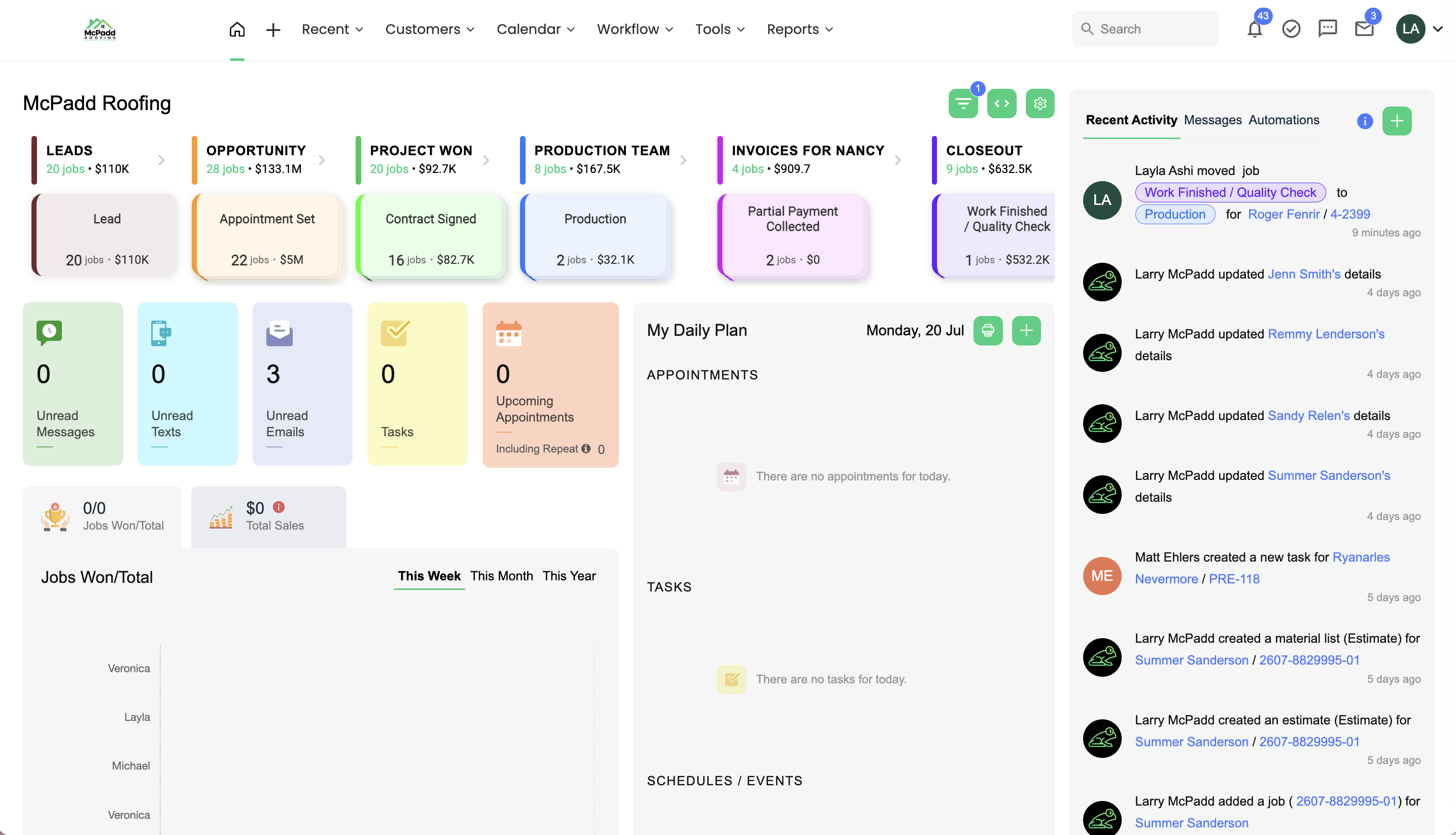Click the Total Sales red info icon

click(x=279, y=507)
